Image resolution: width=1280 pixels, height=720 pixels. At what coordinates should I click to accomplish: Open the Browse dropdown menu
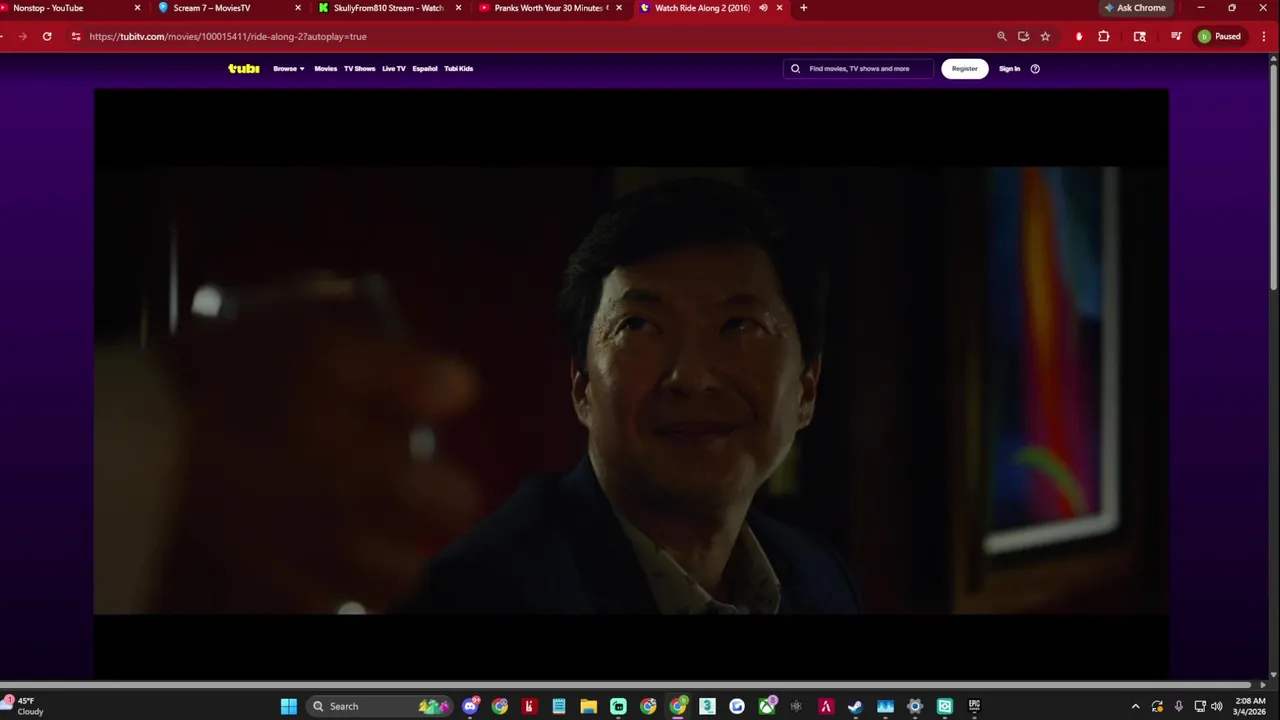click(289, 69)
